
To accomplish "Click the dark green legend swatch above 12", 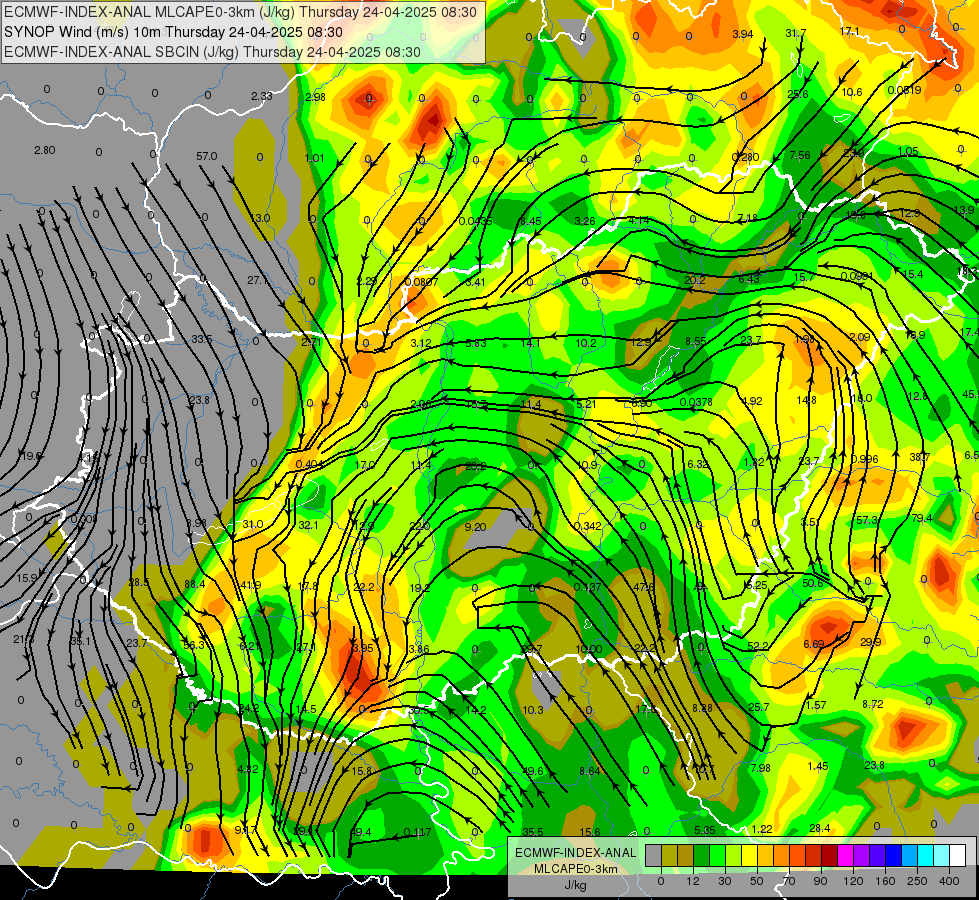I will 702,855.
